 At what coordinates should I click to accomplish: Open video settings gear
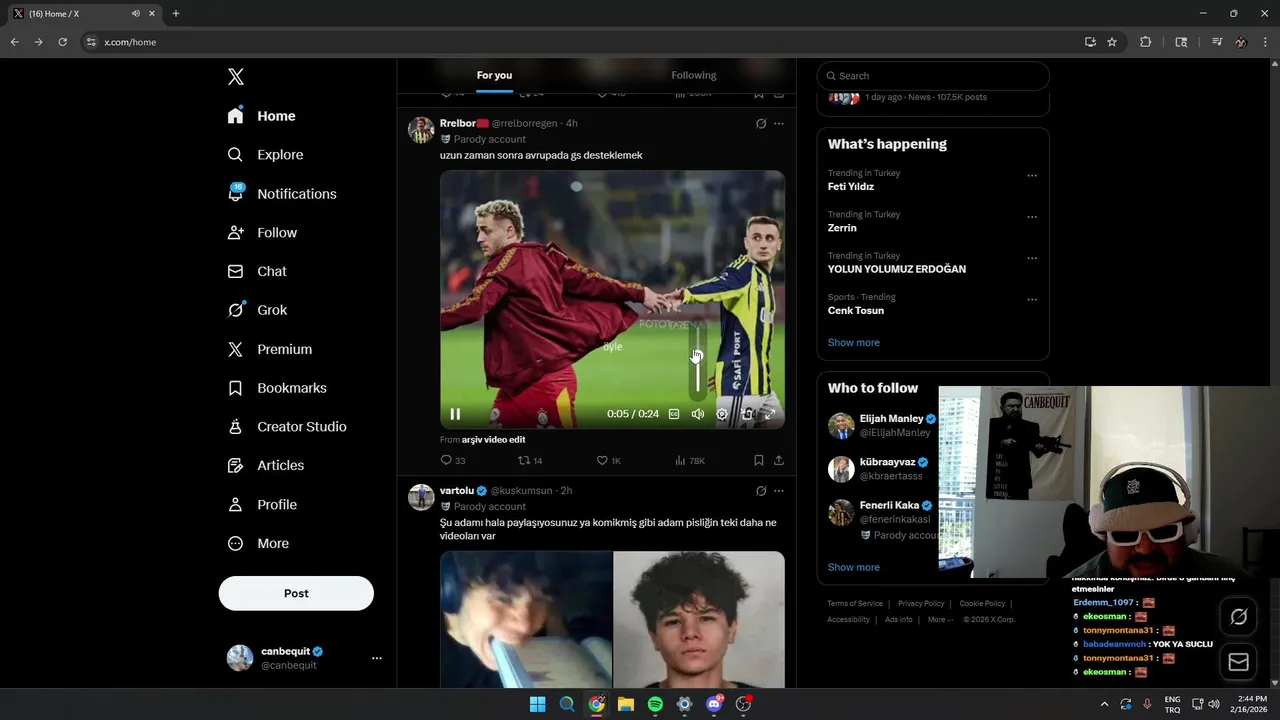(x=722, y=414)
